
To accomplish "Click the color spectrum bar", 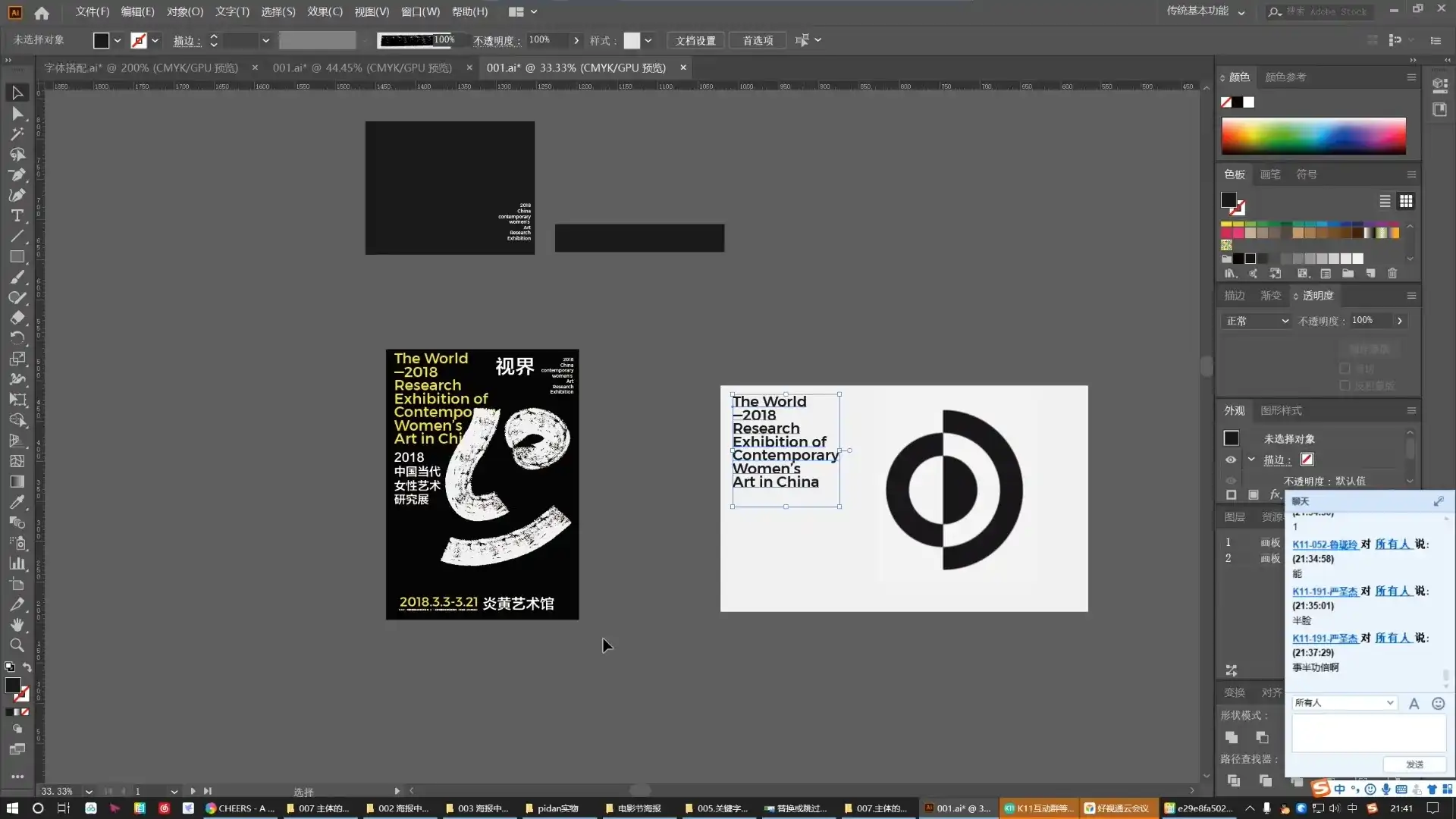I will 1313,136.
